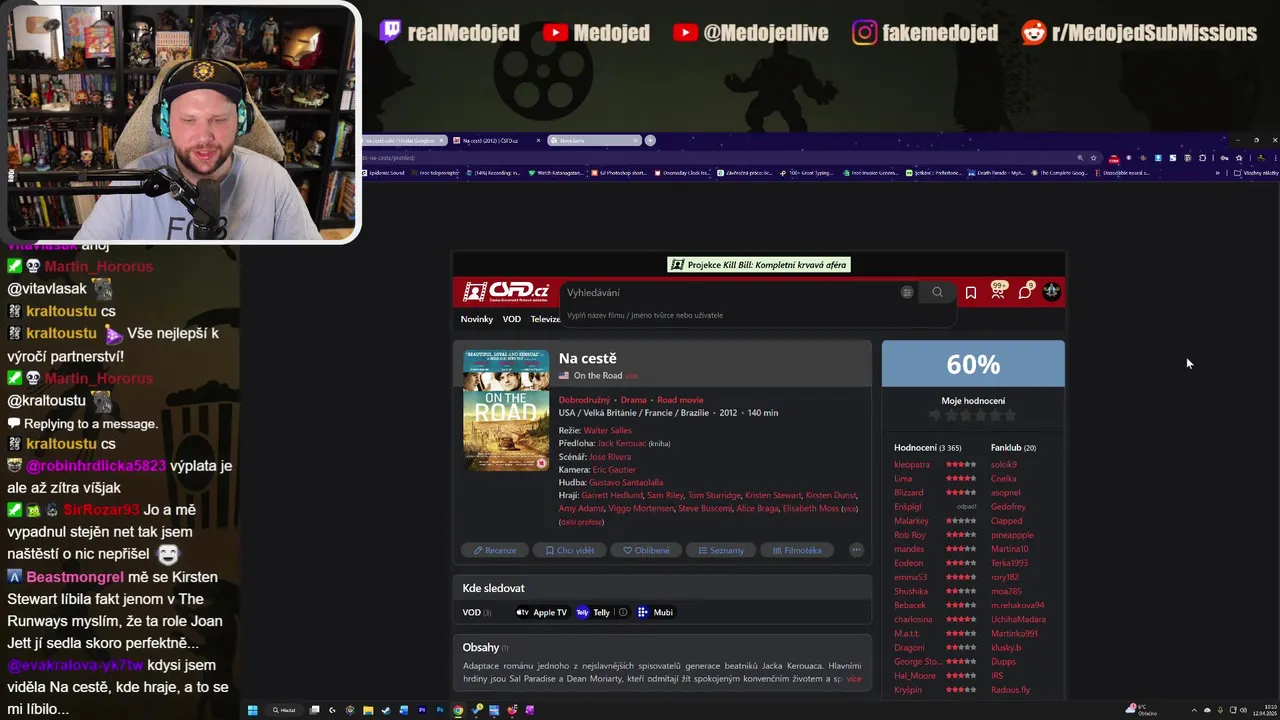The image size is (1280, 720).
Task: Toggle Oblíbené favorite for the film
Action: 646,550
